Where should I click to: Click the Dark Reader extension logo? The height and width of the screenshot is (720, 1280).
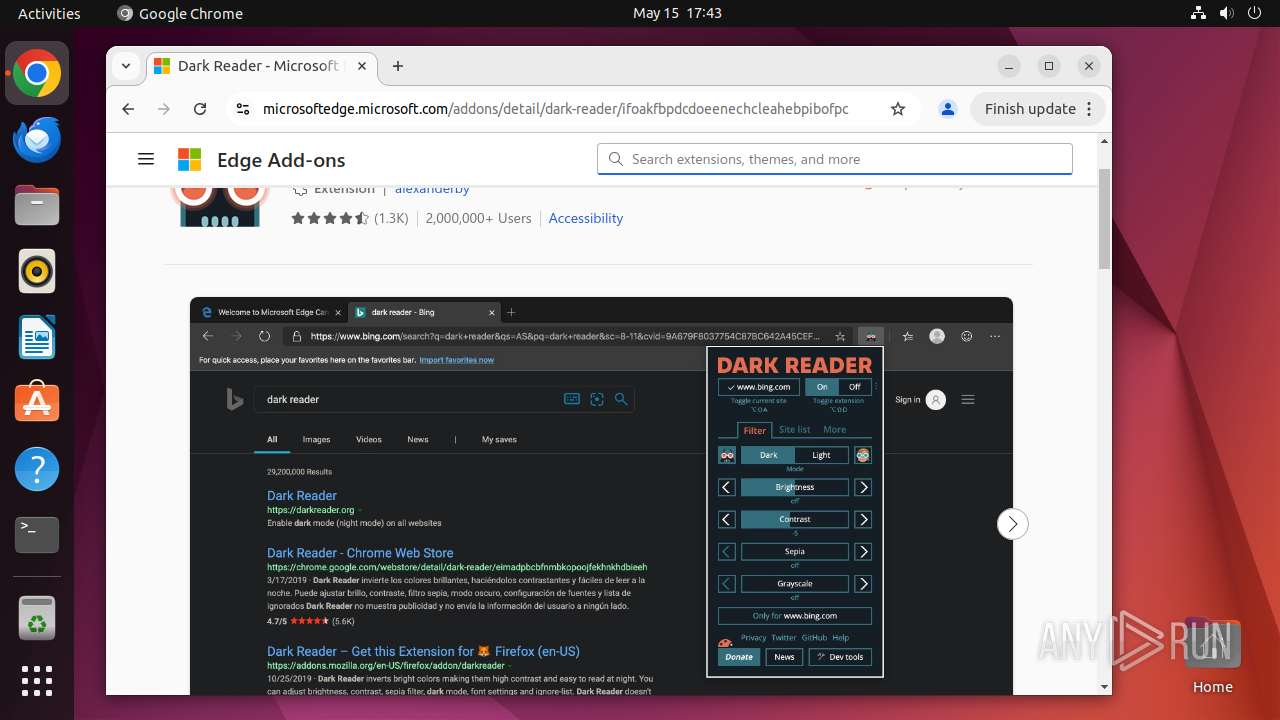pos(220,206)
